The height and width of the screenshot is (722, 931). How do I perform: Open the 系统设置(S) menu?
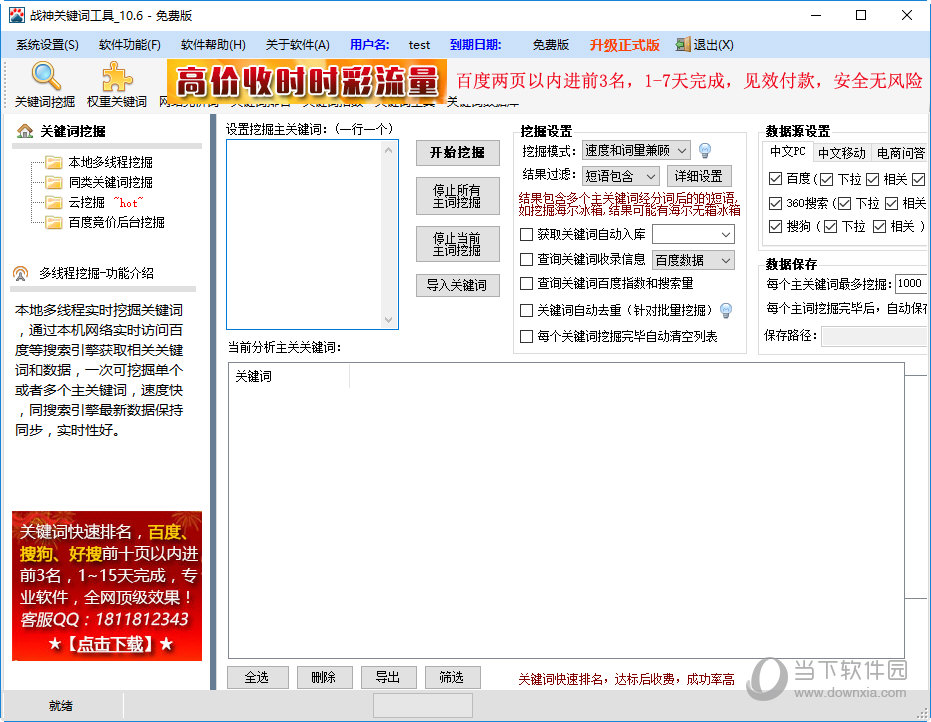[47, 45]
